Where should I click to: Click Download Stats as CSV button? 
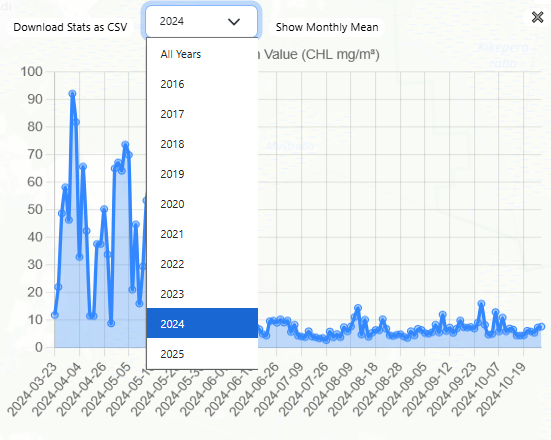point(70,27)
